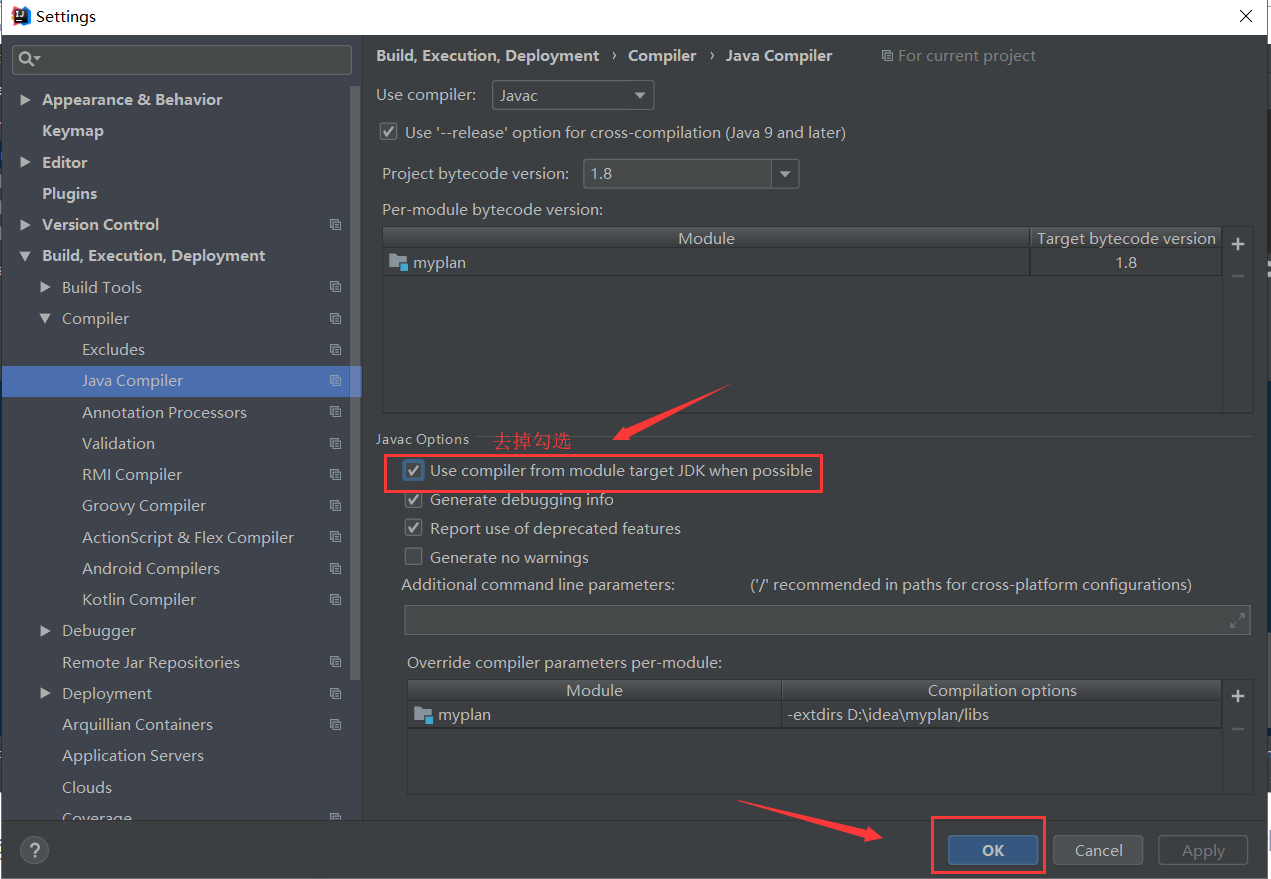
Task: Uncheck Use compiler from module target JDK
Action: [414, 470]
